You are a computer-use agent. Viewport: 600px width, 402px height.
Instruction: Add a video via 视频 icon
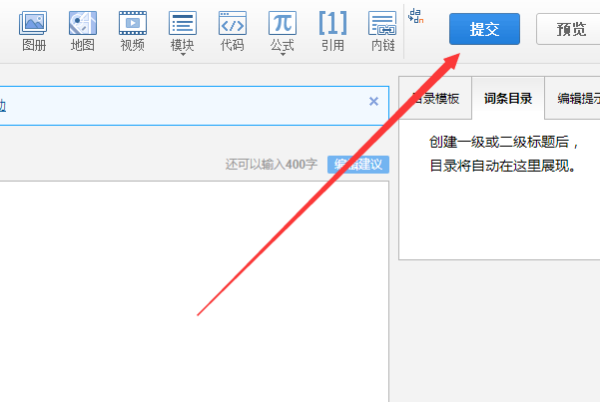click(x=132, y=31)
